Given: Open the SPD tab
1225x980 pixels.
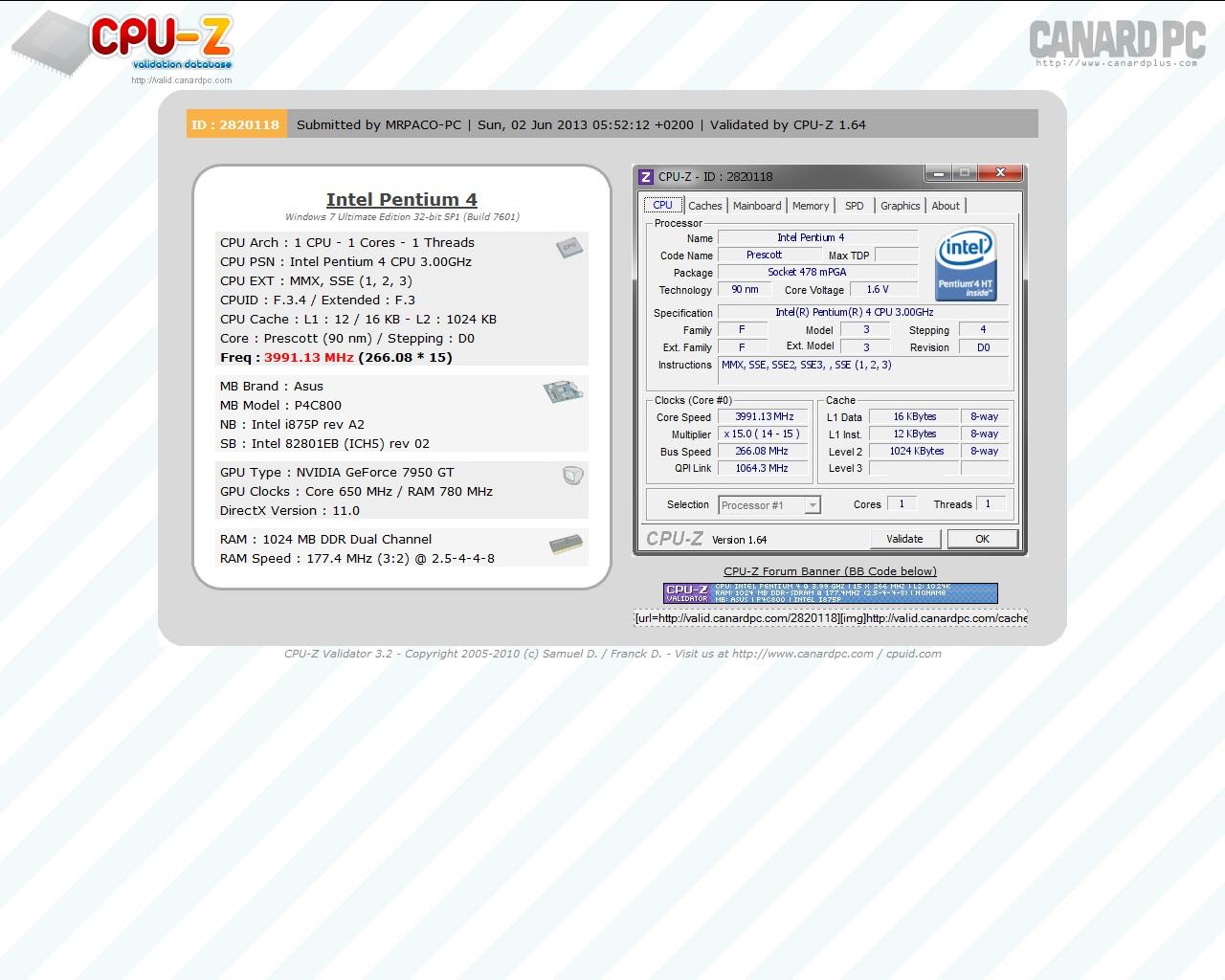Looking at the screenshot, I should 855,206.
